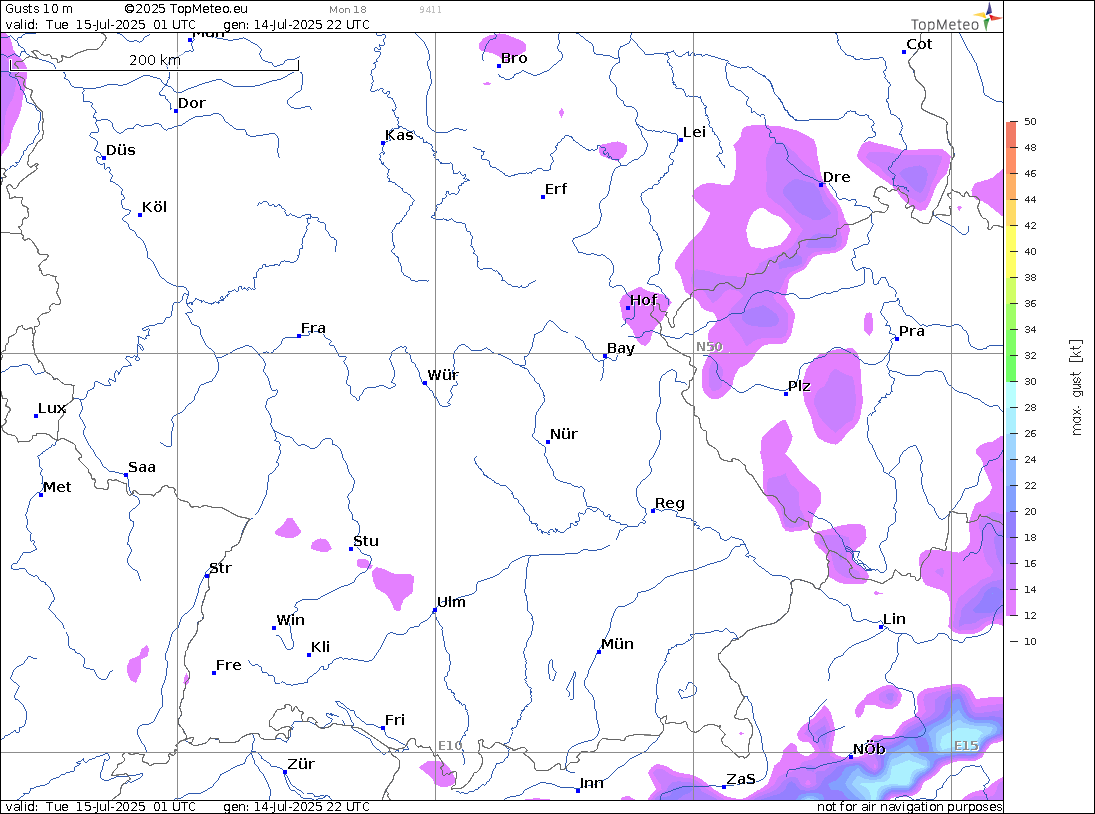Click the 'Saa' Saarbrücken label

(x=142, y=467)
